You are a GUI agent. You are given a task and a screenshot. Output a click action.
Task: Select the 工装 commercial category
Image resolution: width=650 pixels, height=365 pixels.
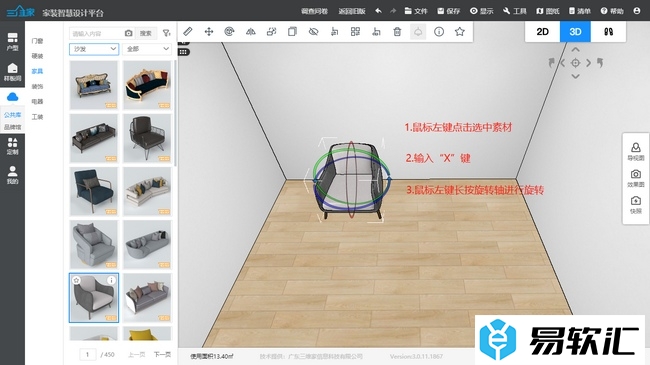coord(37,117)
